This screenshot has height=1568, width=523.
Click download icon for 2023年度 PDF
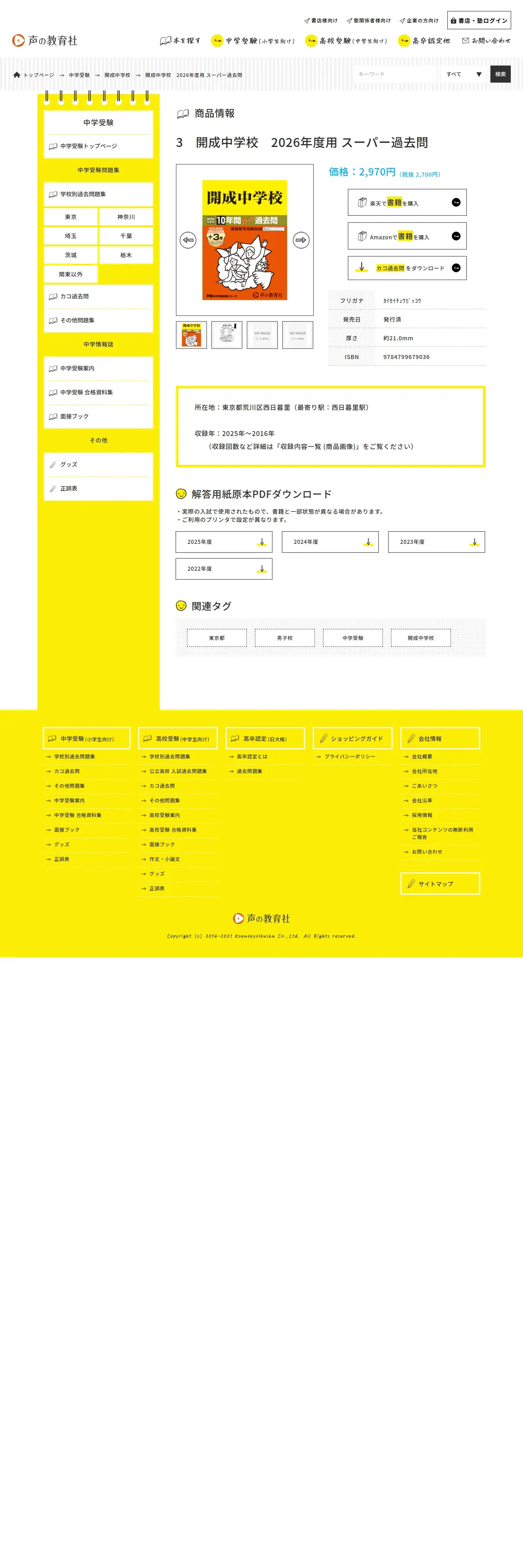(x=474, y=542)
